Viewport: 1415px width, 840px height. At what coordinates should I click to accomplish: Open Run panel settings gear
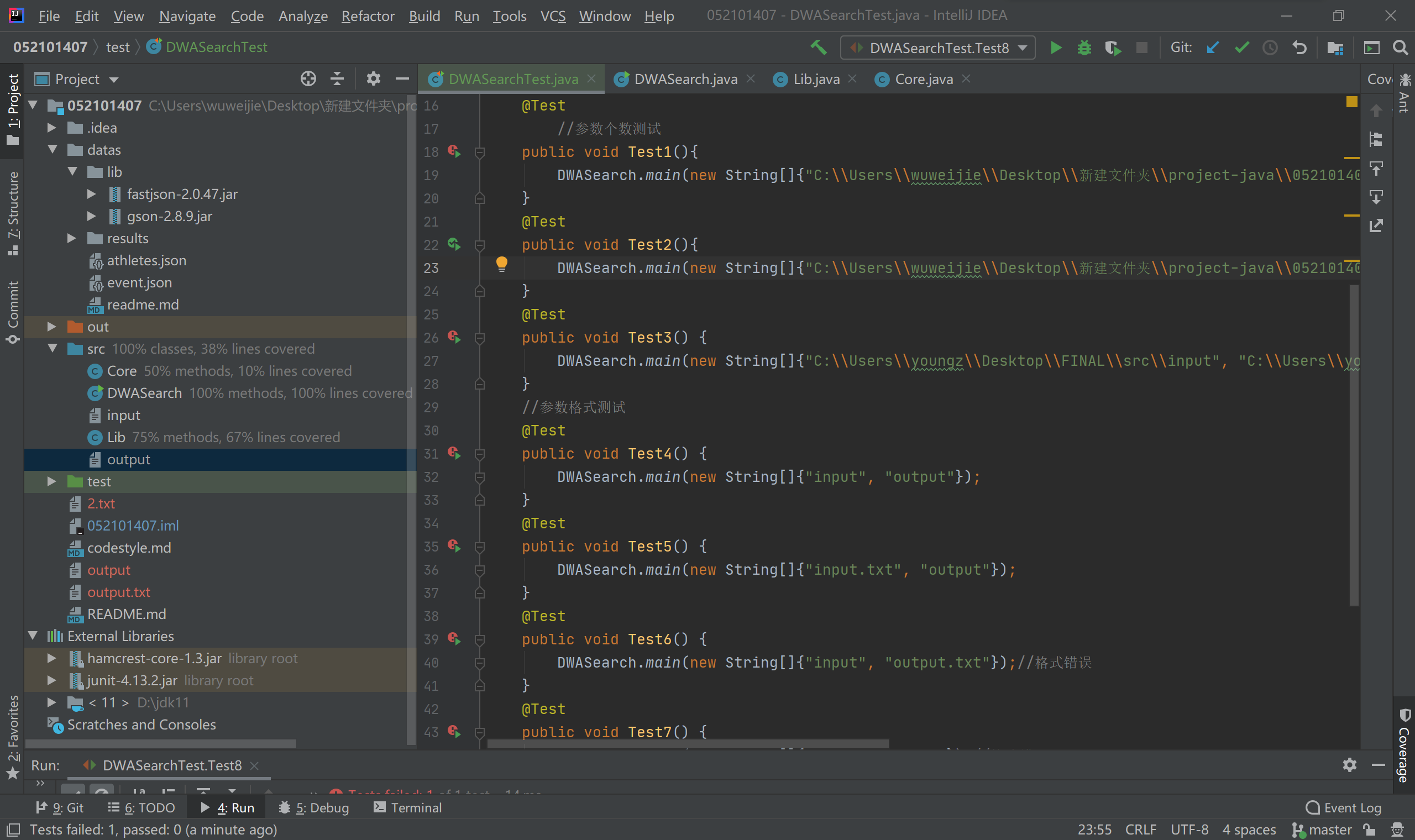point(1349,765)
